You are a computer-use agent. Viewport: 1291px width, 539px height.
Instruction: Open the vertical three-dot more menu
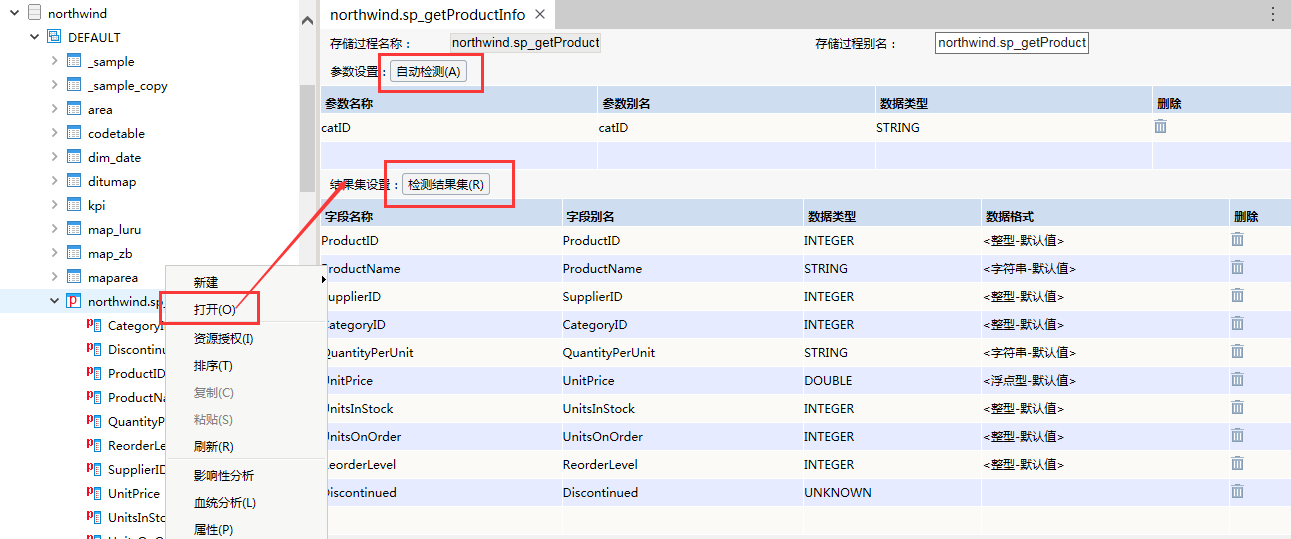[1273, 14]
